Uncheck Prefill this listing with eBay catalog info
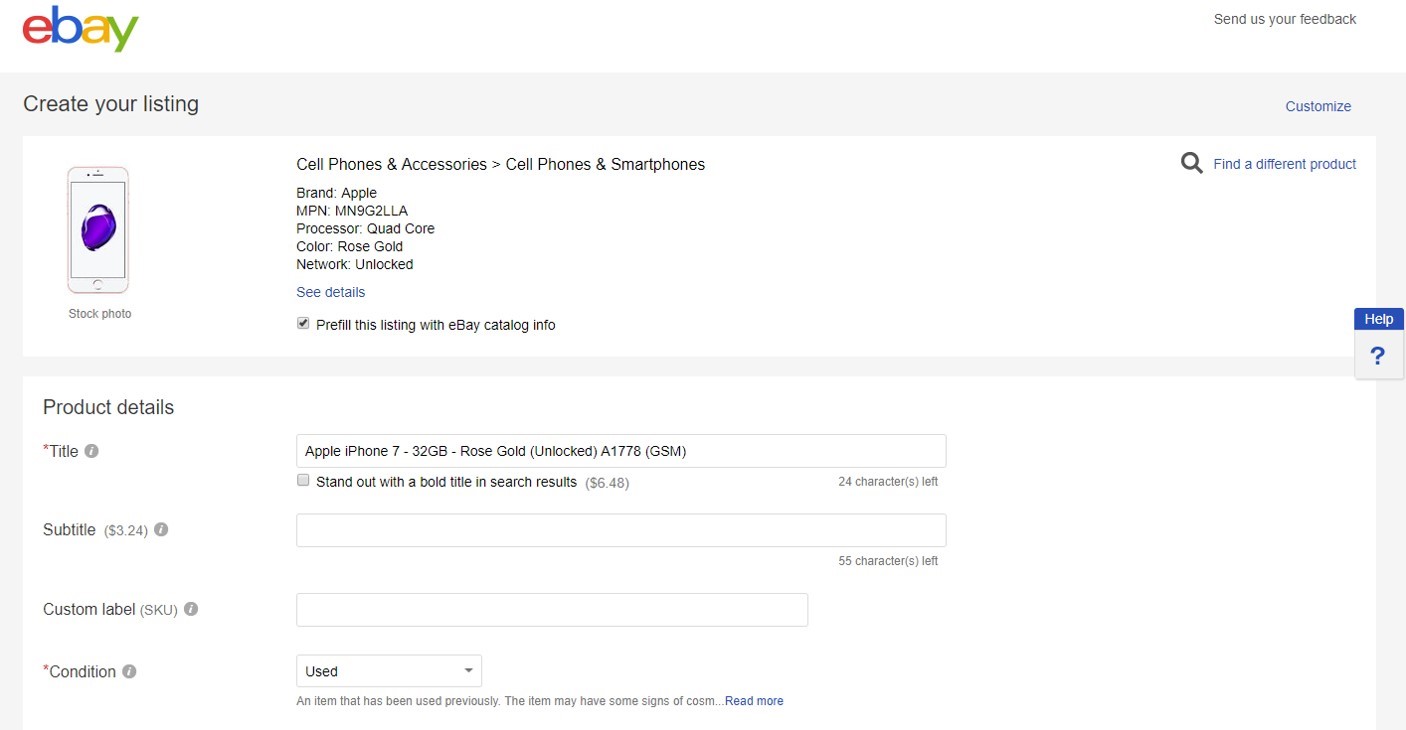Image resolution: width=1406 pixels, height=730 pixels. click(x=303, y=324)
